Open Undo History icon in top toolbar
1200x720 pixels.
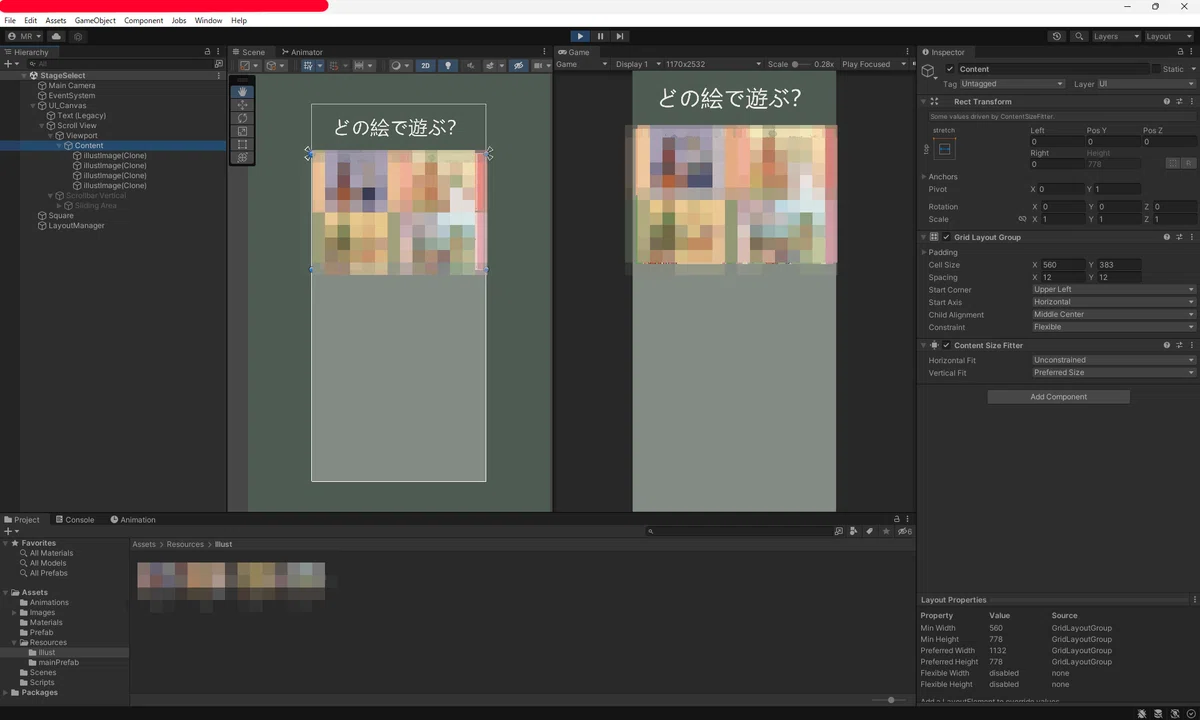[x=1057, y=36]
